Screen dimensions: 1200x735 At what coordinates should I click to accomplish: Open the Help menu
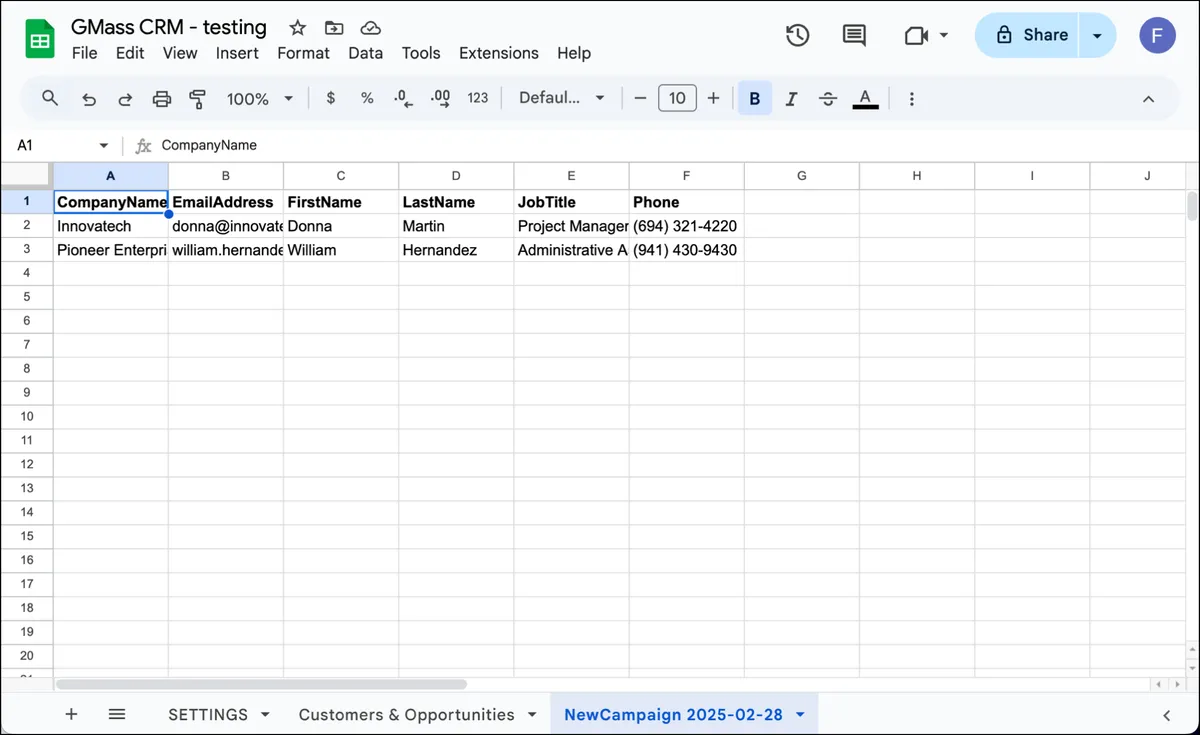click(x=574, y=53)
